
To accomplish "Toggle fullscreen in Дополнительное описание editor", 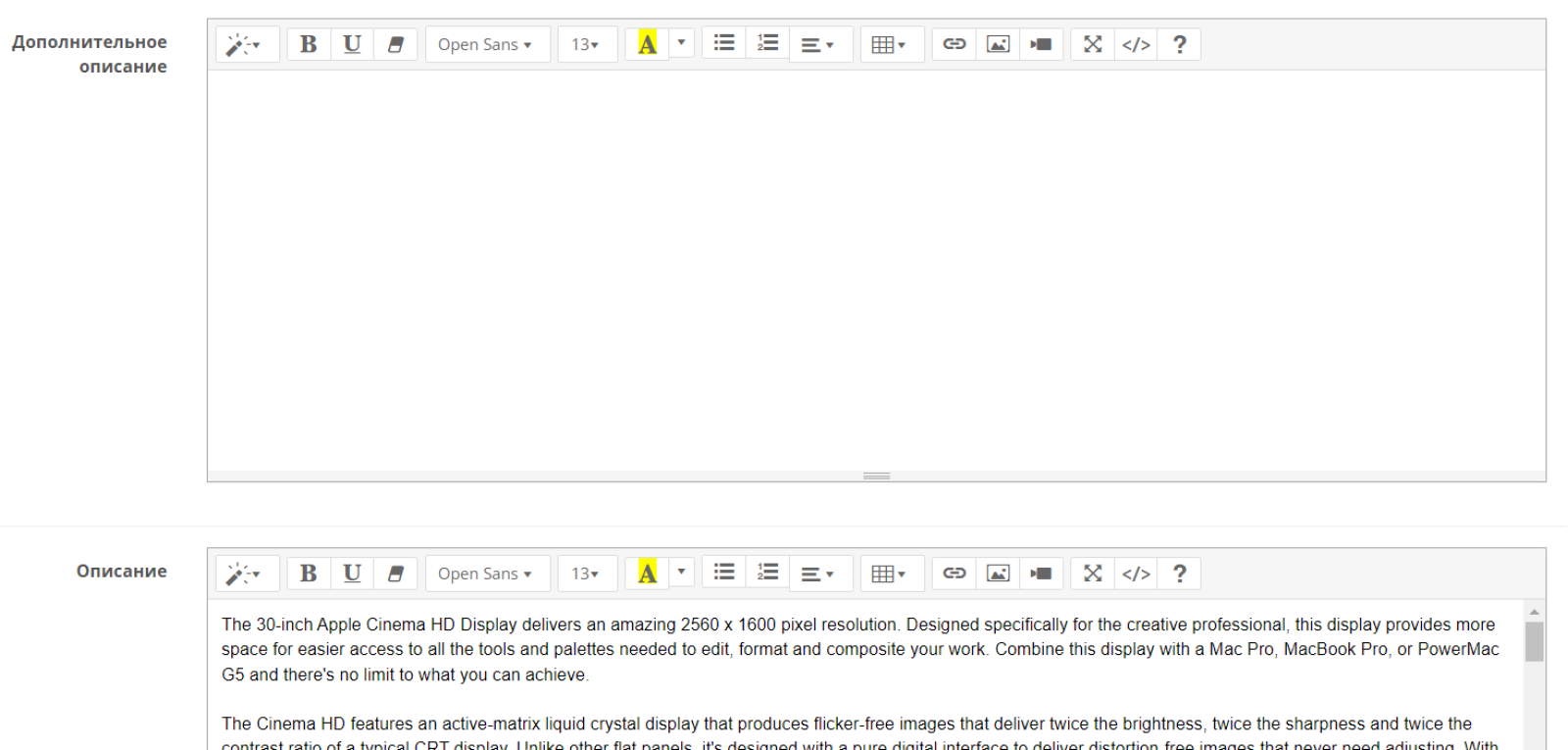I will 1093,44.
